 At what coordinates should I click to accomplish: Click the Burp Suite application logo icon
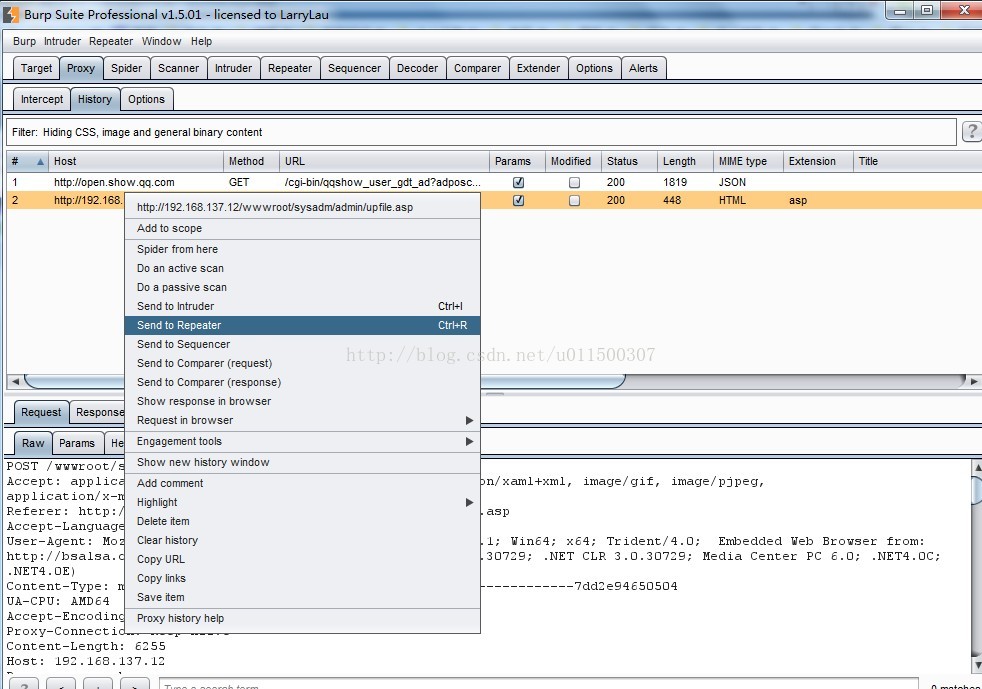(11, 14)
